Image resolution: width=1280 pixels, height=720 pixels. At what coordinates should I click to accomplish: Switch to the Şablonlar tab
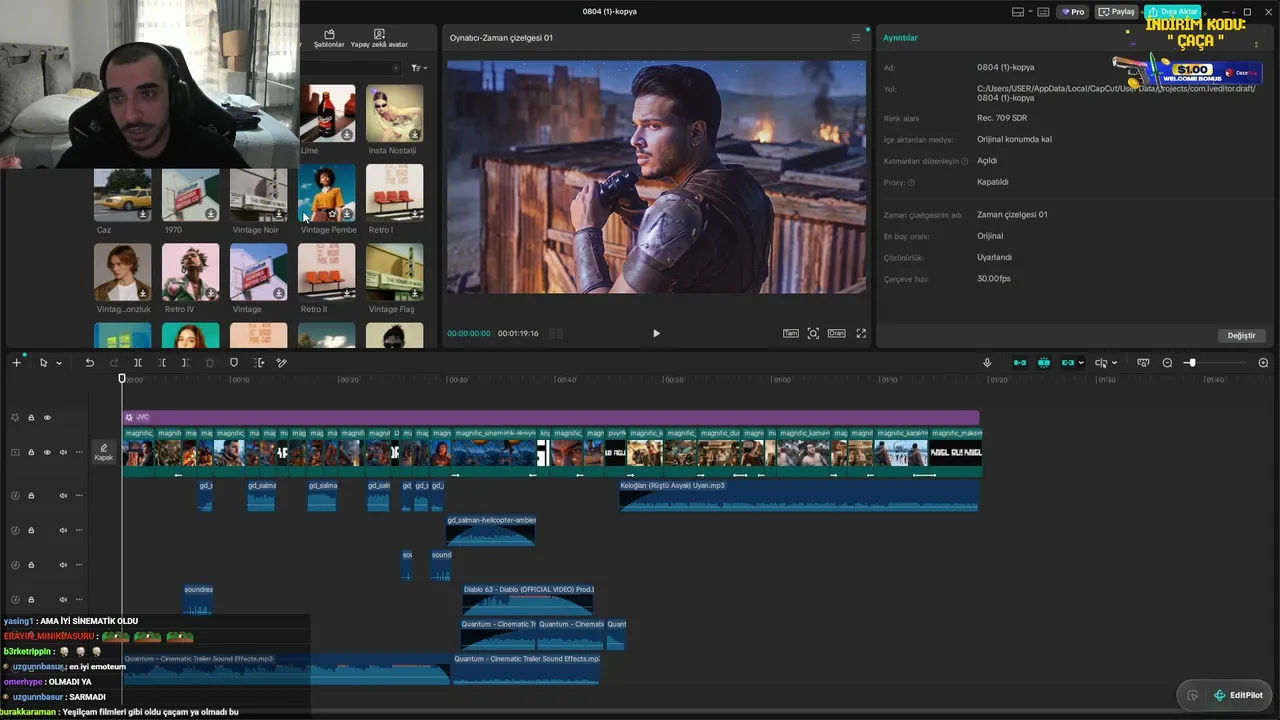(329, 39)
